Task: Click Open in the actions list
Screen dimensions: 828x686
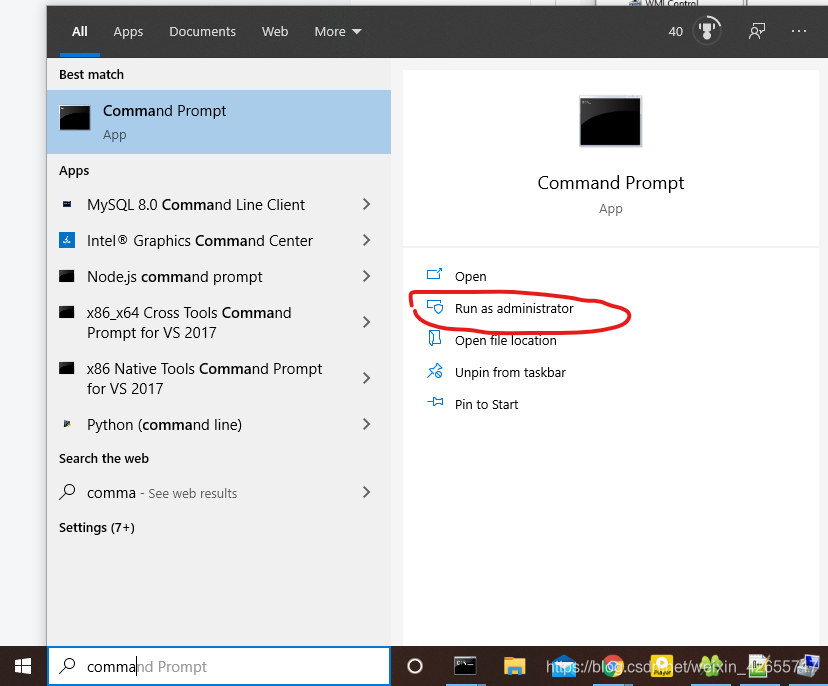Action: pyautogui.click(x=471, y=276)
